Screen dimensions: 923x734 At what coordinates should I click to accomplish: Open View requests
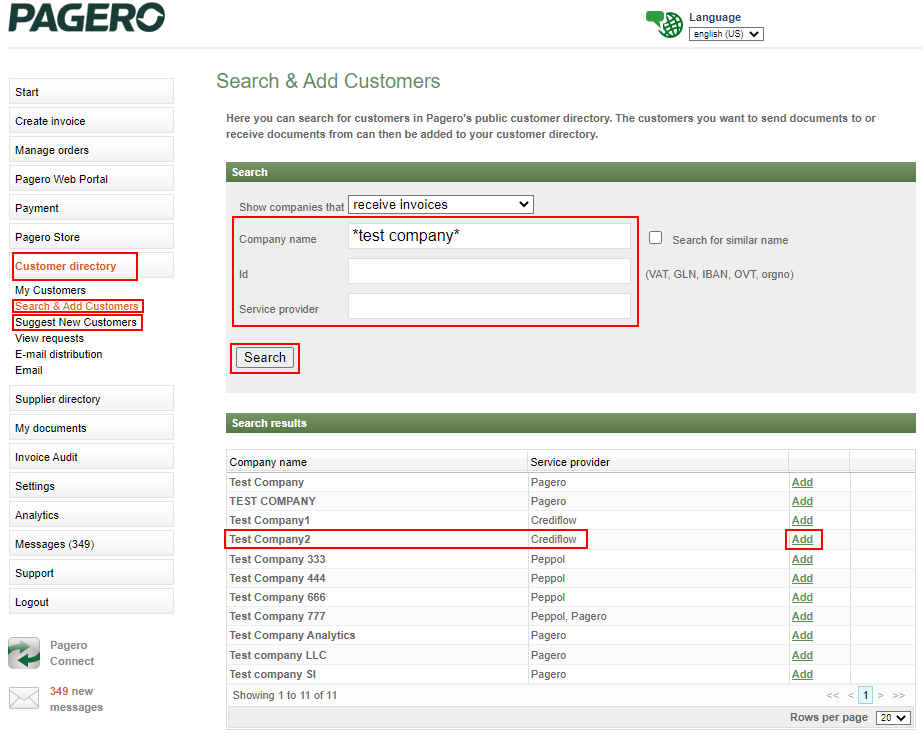pyautogui.click(x=49, y=338)
